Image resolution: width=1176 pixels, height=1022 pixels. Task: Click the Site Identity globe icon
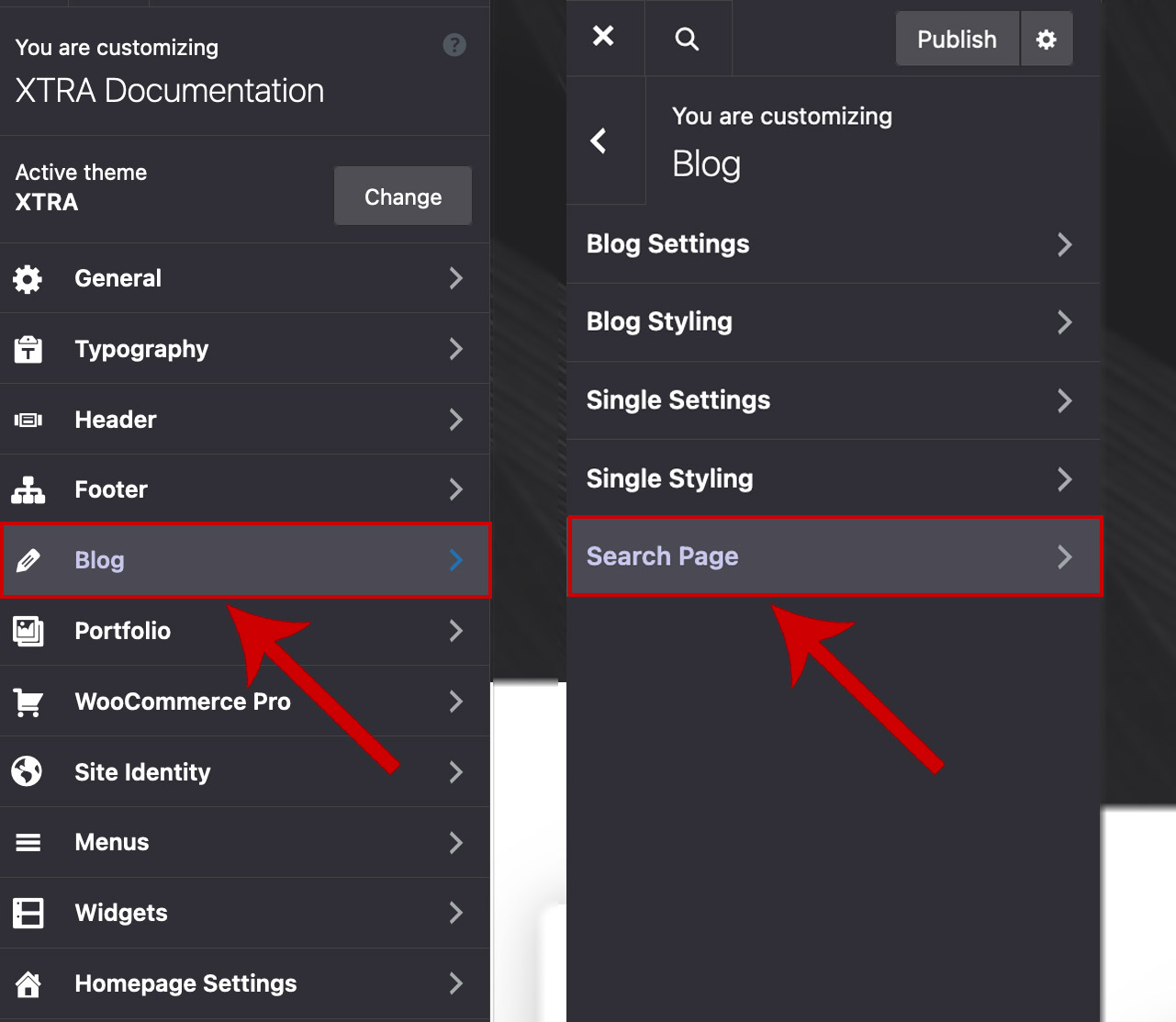tap(28, 771)
